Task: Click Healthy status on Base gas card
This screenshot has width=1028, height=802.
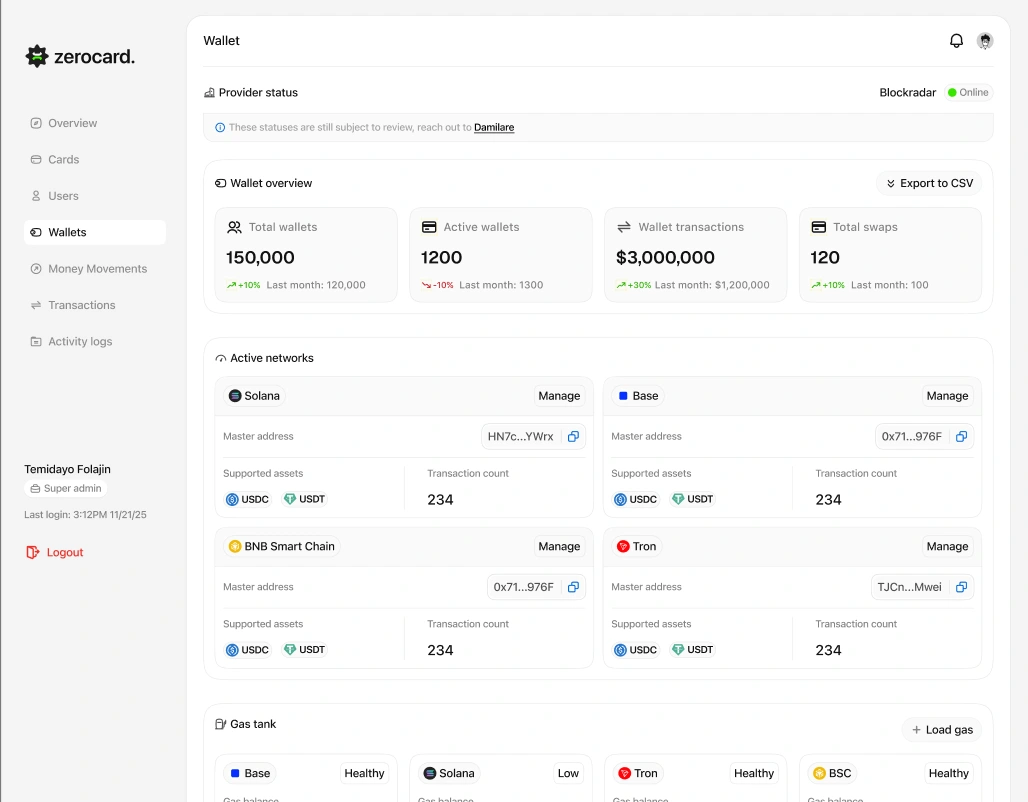Action: pyautogui.click(x=364, y=774)
